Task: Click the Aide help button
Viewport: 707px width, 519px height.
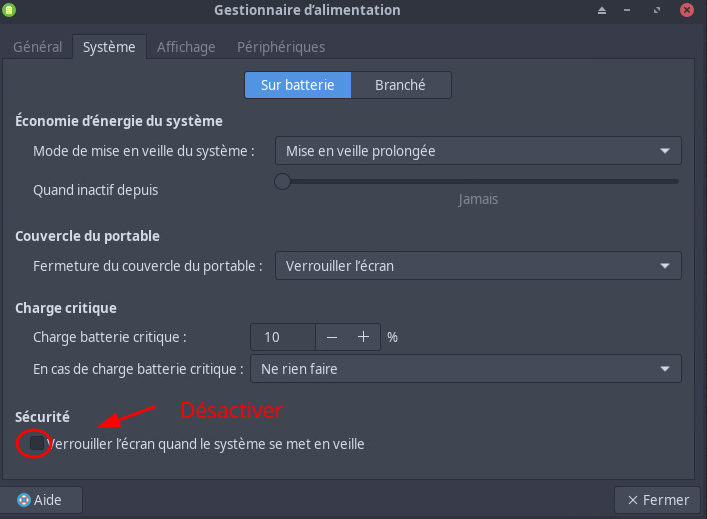Action: 40,500
